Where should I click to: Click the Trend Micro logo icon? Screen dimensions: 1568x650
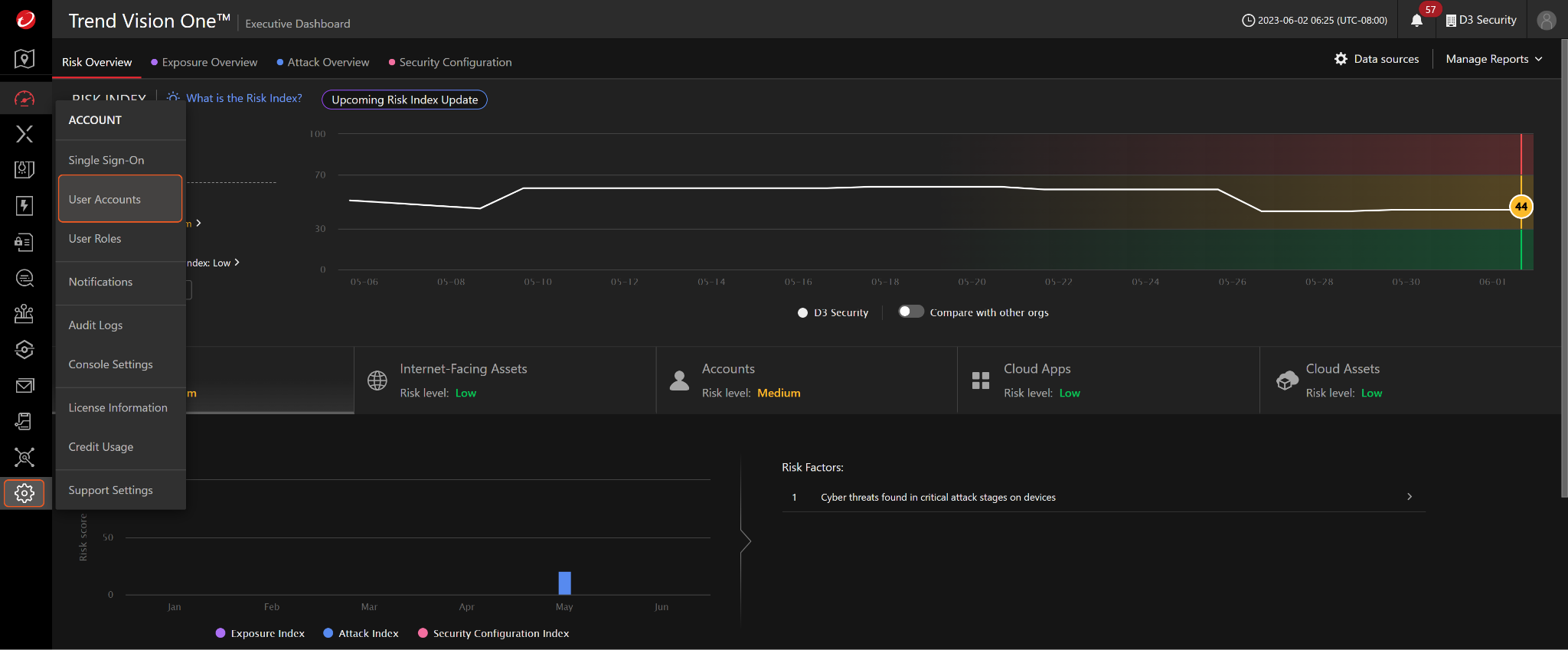click(25, 20)
